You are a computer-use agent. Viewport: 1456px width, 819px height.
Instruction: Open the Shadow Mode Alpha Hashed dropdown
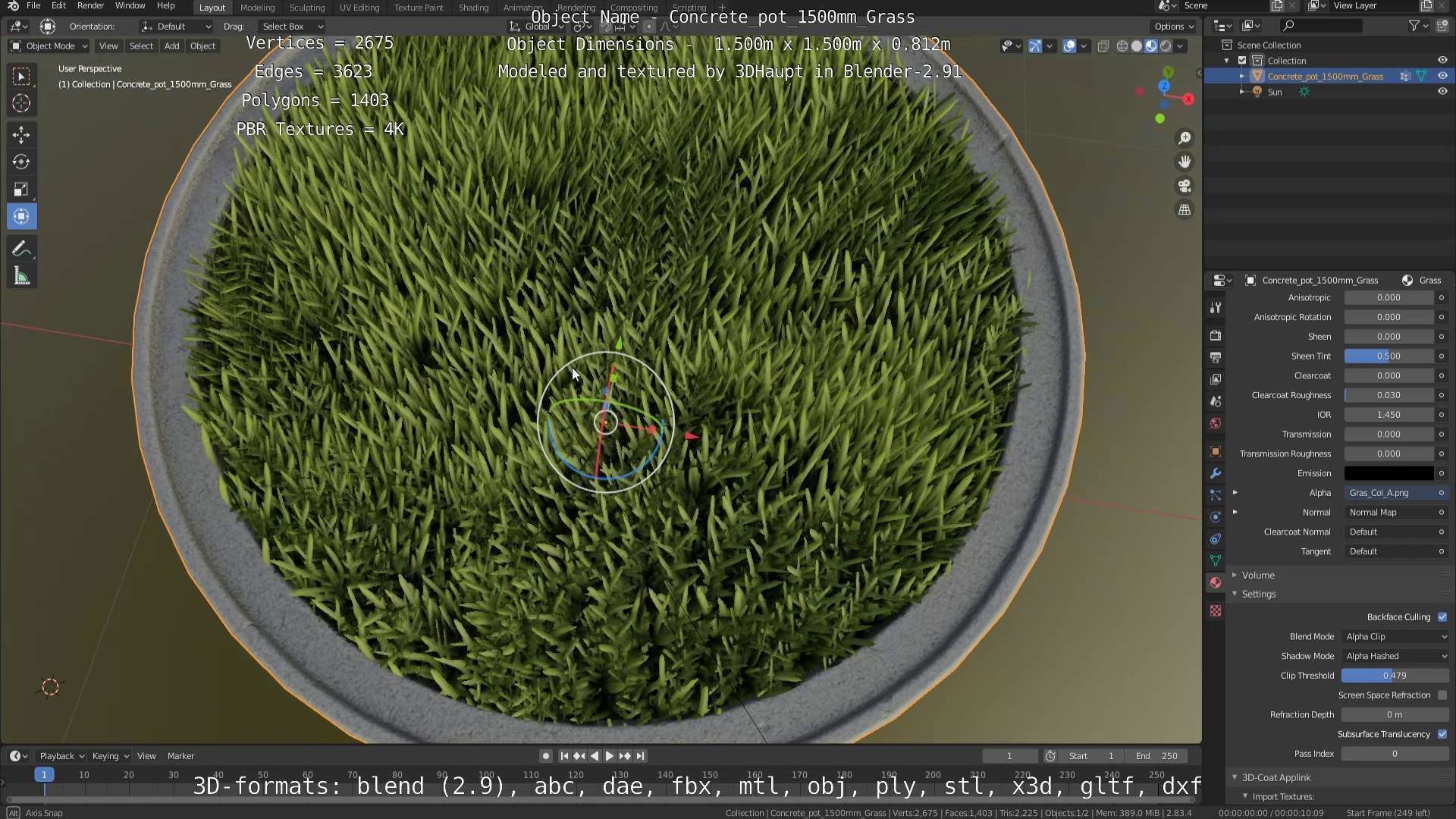[1395, 656]
